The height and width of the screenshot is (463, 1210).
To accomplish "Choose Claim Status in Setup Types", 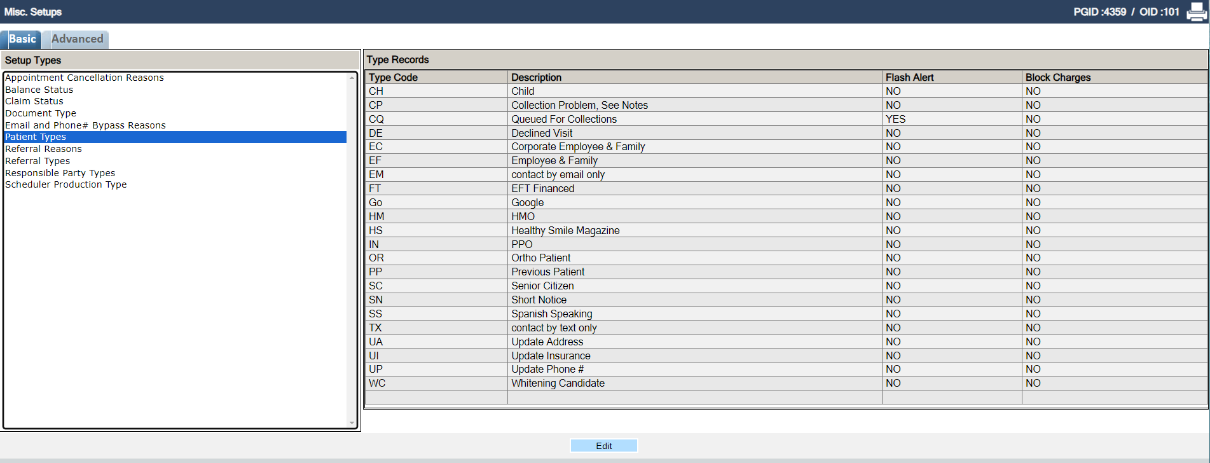I will point(34,101).
